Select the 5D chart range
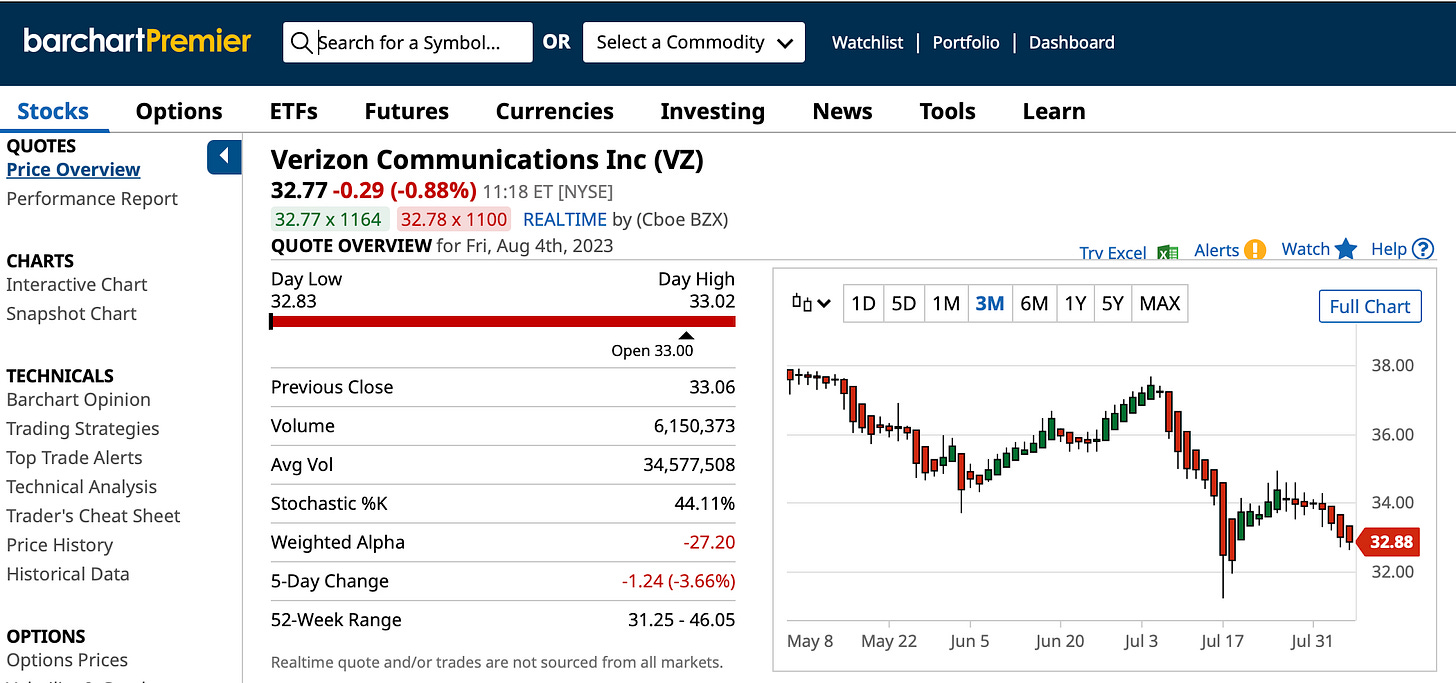The height and width of the screenshot is (683, 1456). point(903,303)
